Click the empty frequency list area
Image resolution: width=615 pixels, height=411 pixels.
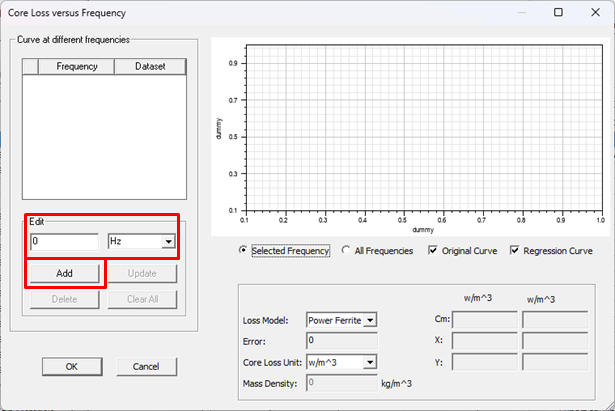tap(105, 135)
